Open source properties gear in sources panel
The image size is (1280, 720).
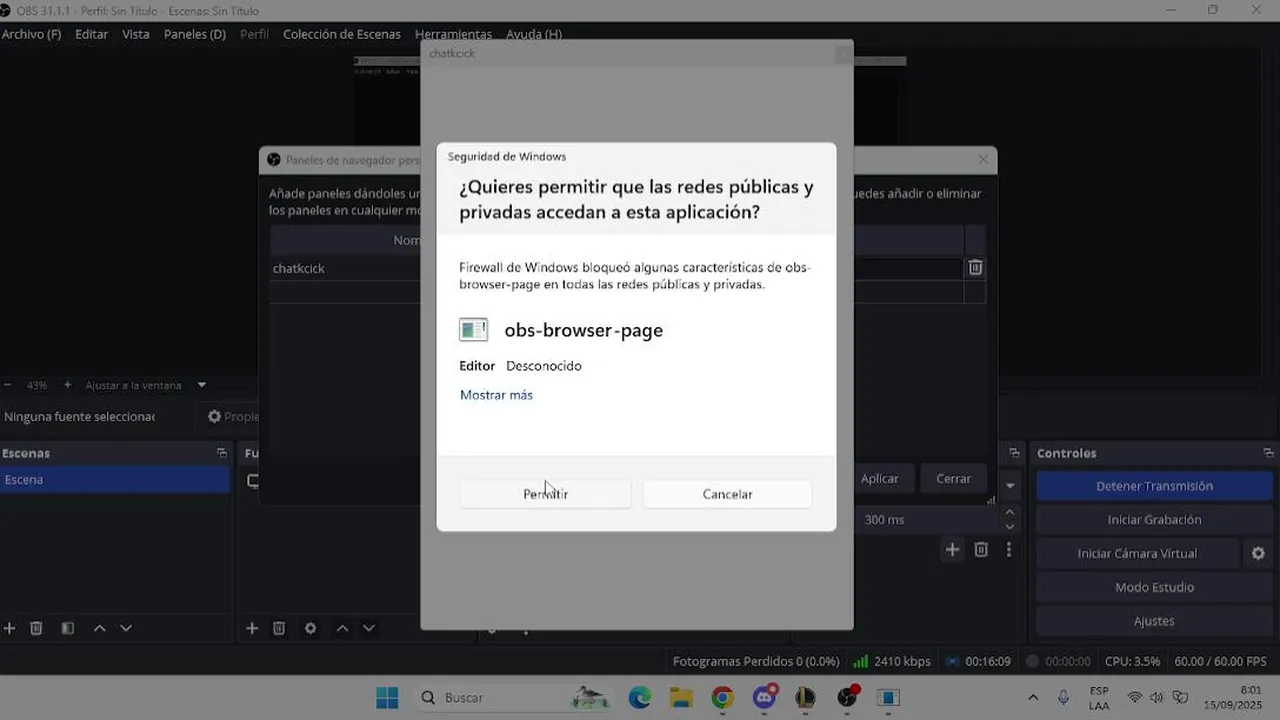(x=310, y=628)
